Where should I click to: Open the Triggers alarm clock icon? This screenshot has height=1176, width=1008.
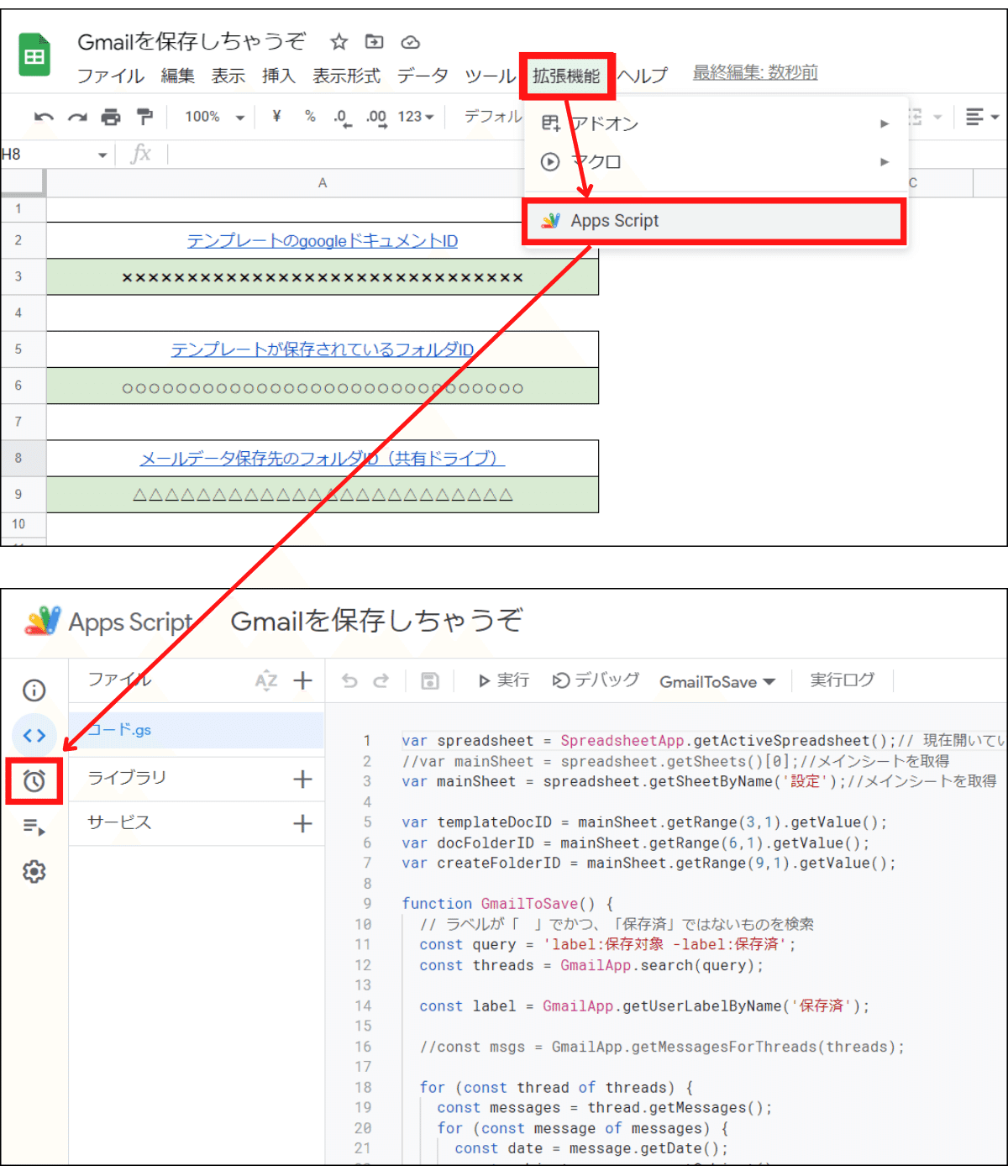pos(34,781)
